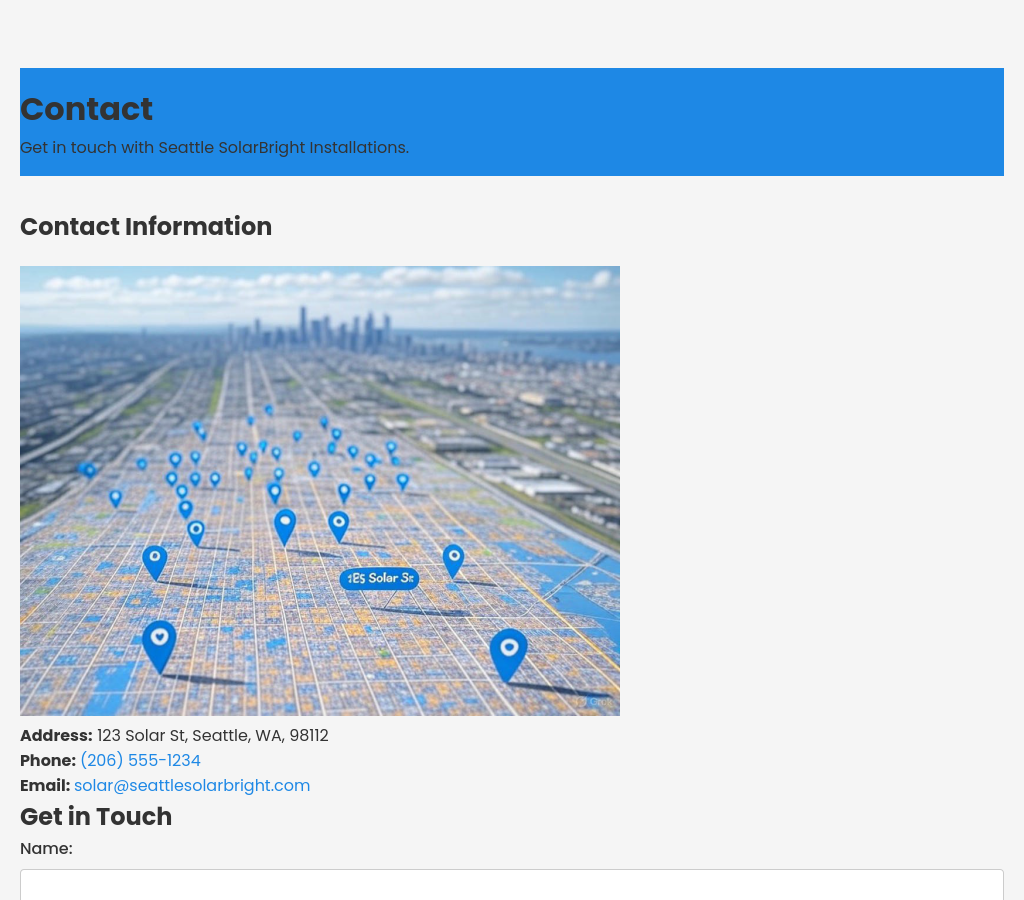Click the bold Email: label
Screen dimensions: 1024x900
click(x=45, y=785)
